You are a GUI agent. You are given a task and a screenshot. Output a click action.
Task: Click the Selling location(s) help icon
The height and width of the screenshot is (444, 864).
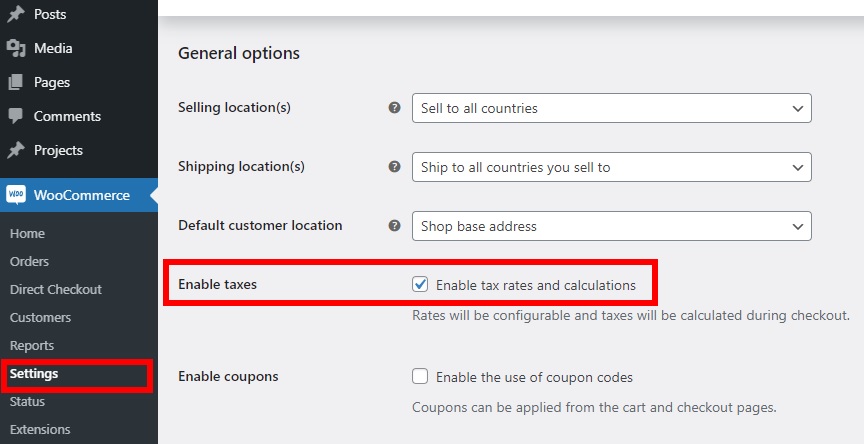coord(395,107)
